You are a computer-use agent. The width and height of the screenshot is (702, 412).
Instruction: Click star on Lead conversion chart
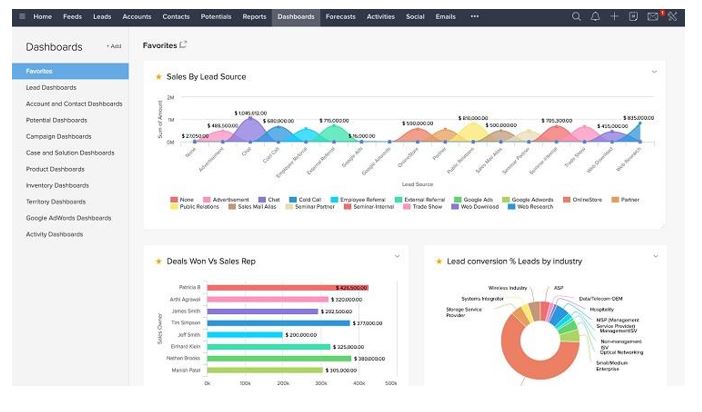tap(439, 262)
